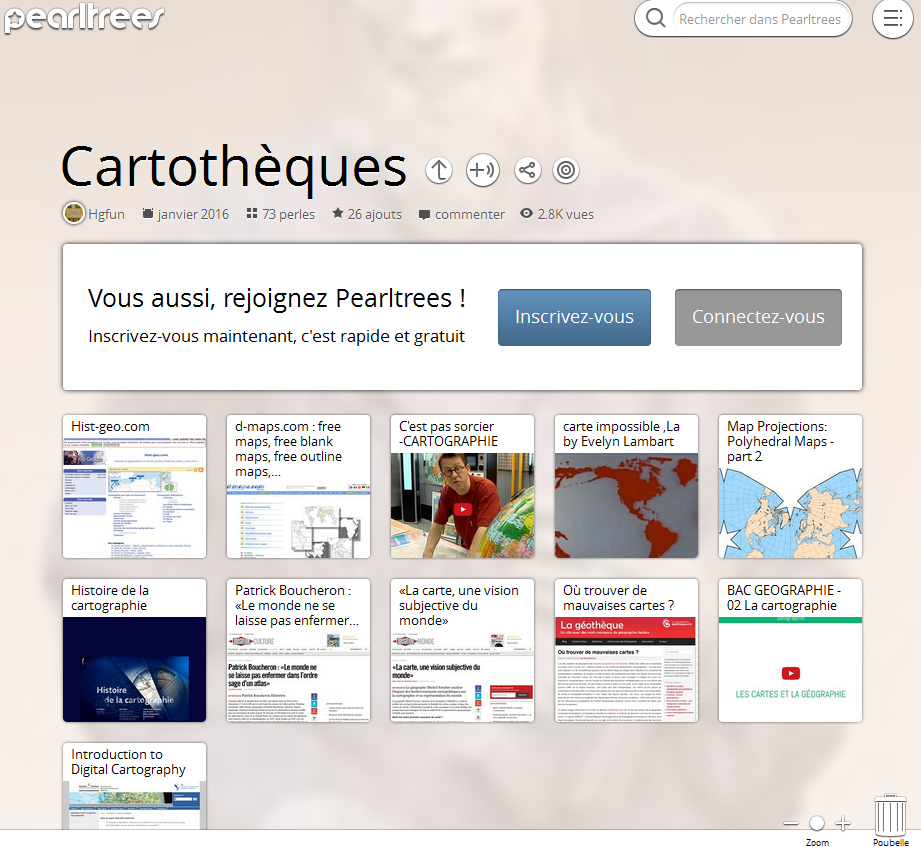Click the search magnifier icon
Screen dimensions: 921x847
(x=655, y=18)
